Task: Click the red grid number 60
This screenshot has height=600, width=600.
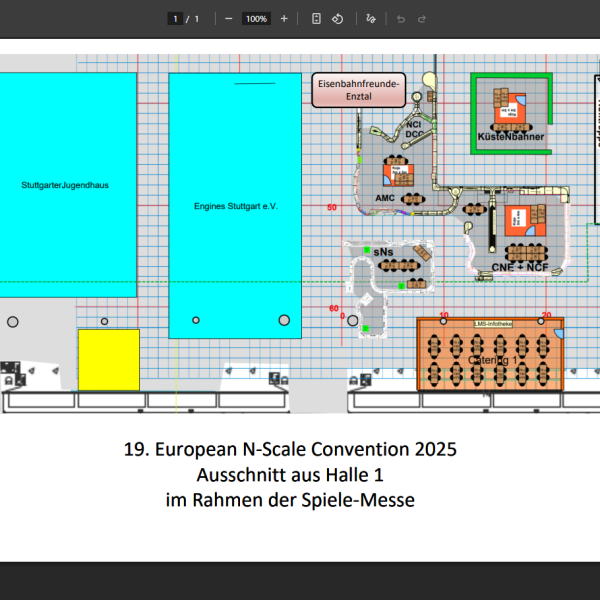Action: click(x=334, y=308)
